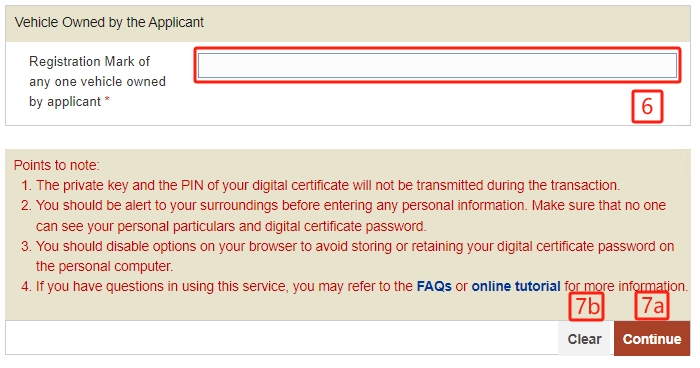Image resolution: width=700 pixels, height=368 pixels.
Task: Open the online tutorial link
Action: pyautogui.click(x=516, y=286)
